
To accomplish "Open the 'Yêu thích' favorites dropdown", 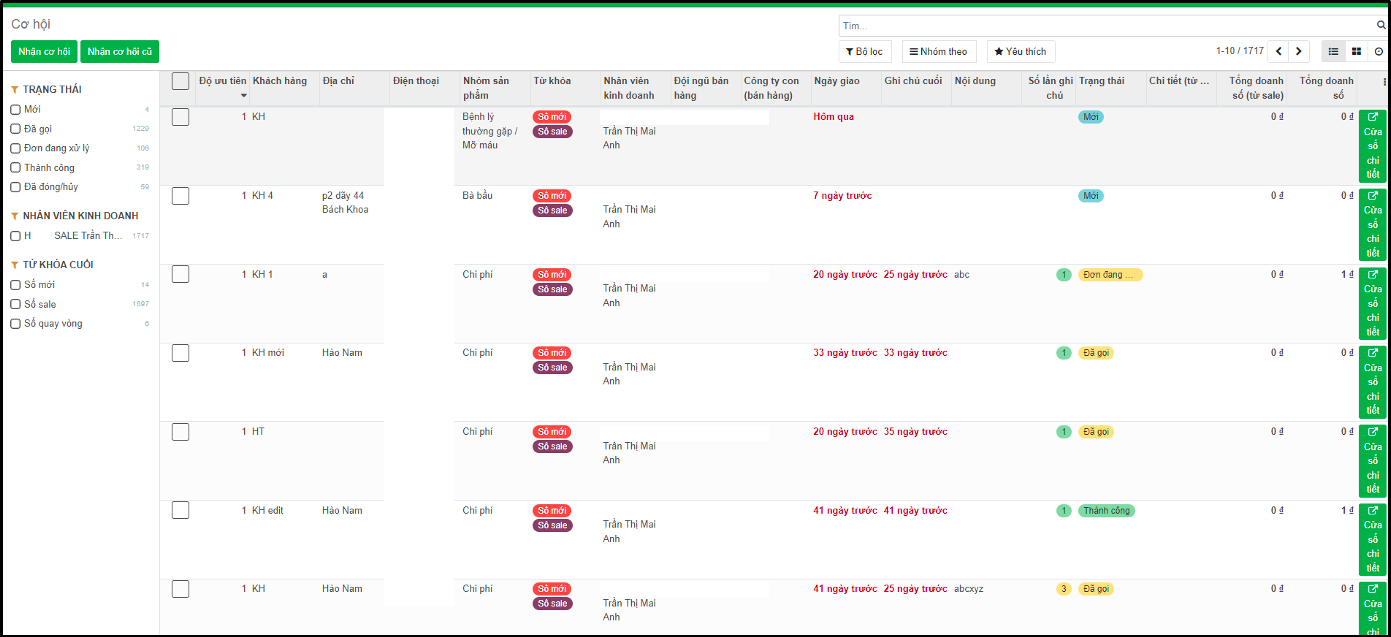I will [1021, 51].
